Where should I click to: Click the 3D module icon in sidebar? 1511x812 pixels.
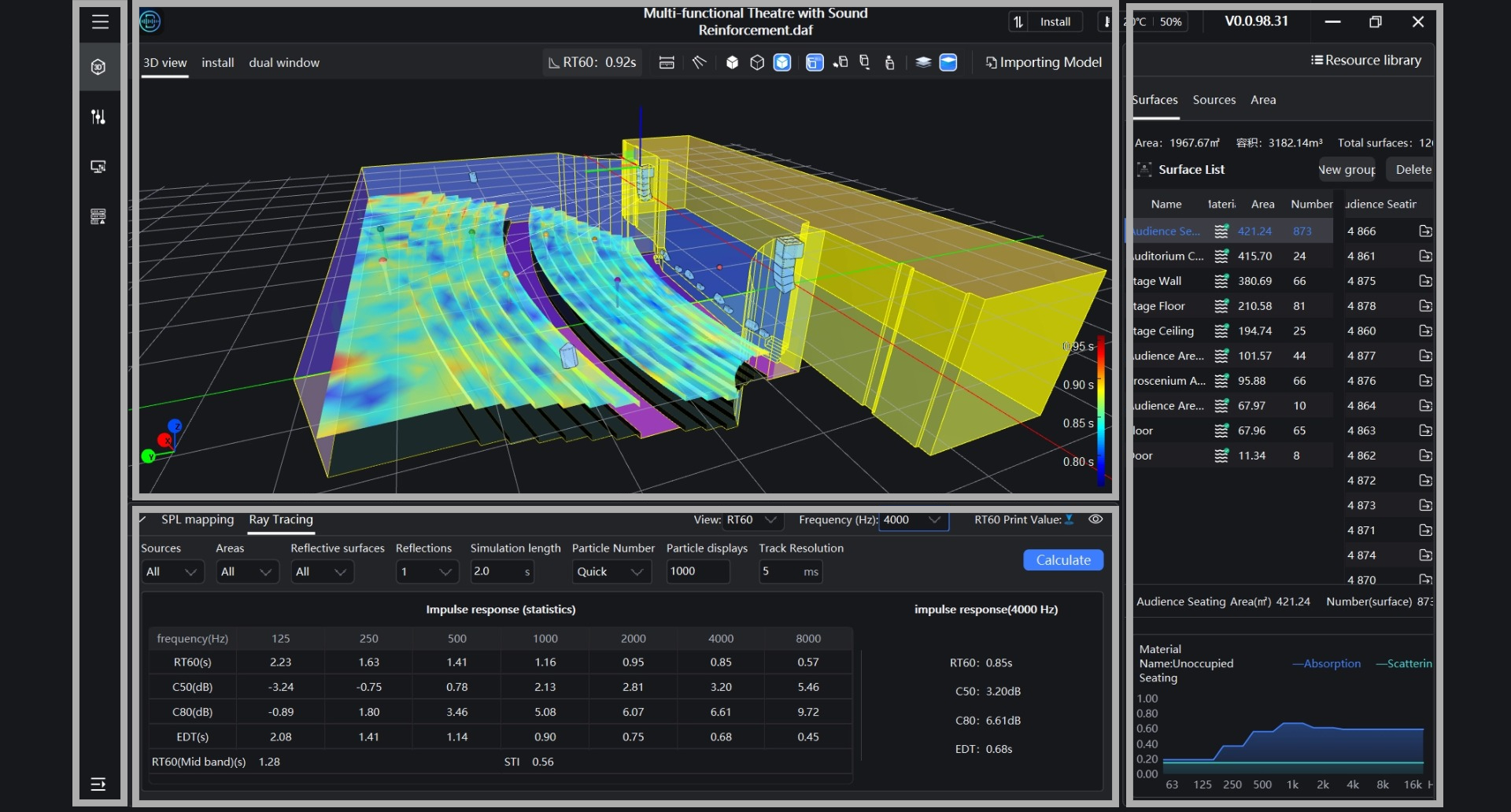pyautogui.click(x=98, y=67)
